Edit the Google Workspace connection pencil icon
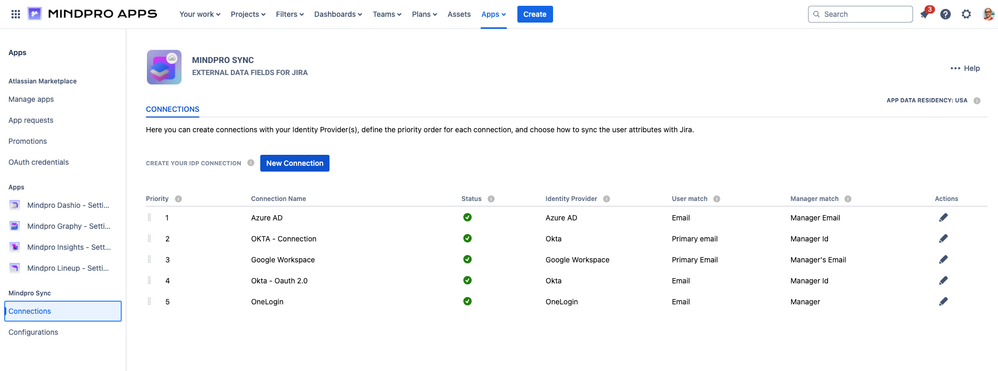 943,259
